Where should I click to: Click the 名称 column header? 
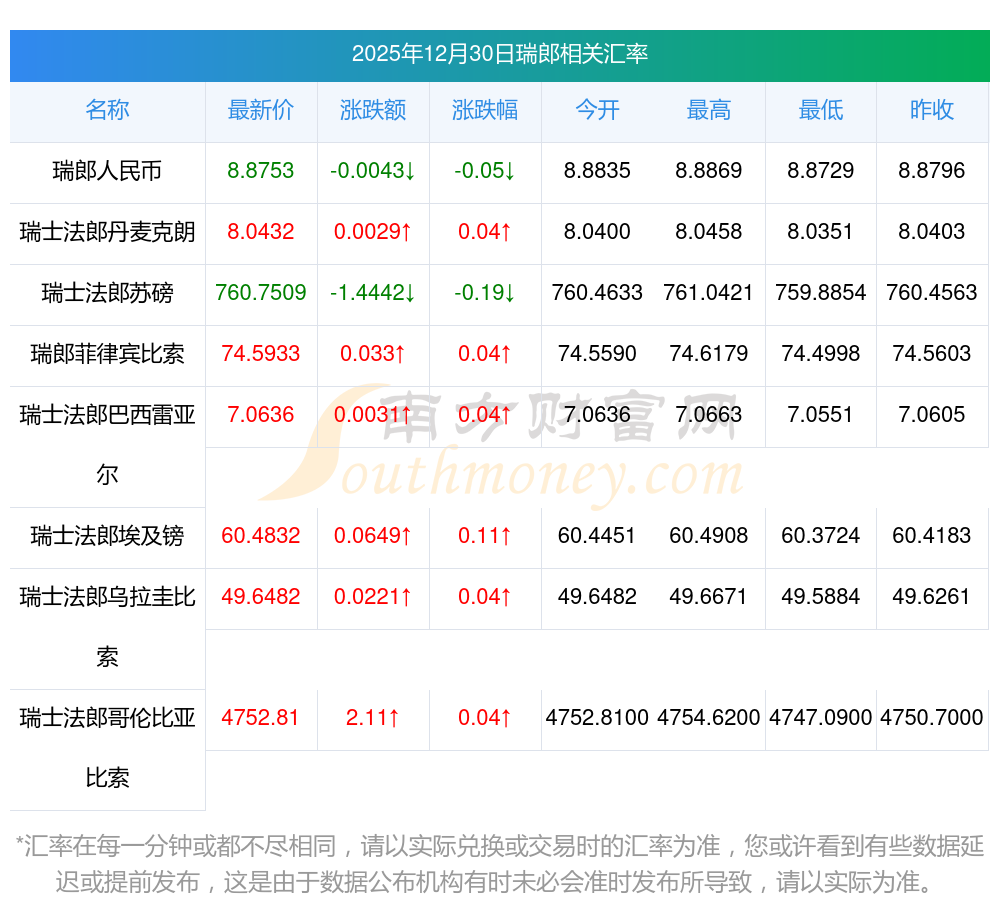[x=107, y=110]
